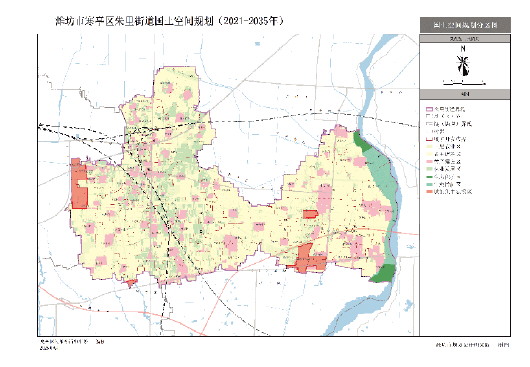Click the map scale bar under compass
530x367 pixels.
coord(464,82)
